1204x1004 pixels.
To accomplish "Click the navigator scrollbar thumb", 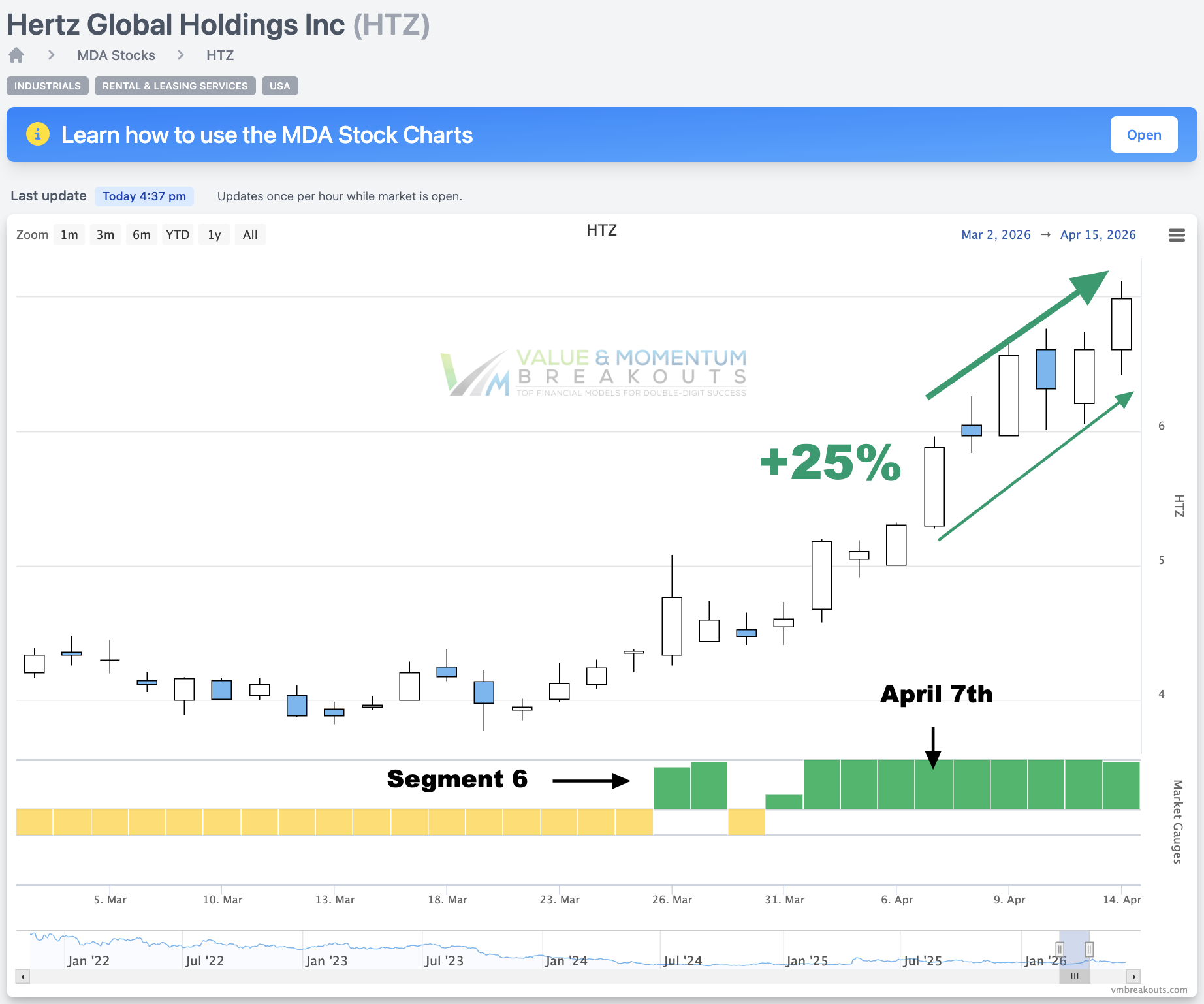I will point(1075,977).
